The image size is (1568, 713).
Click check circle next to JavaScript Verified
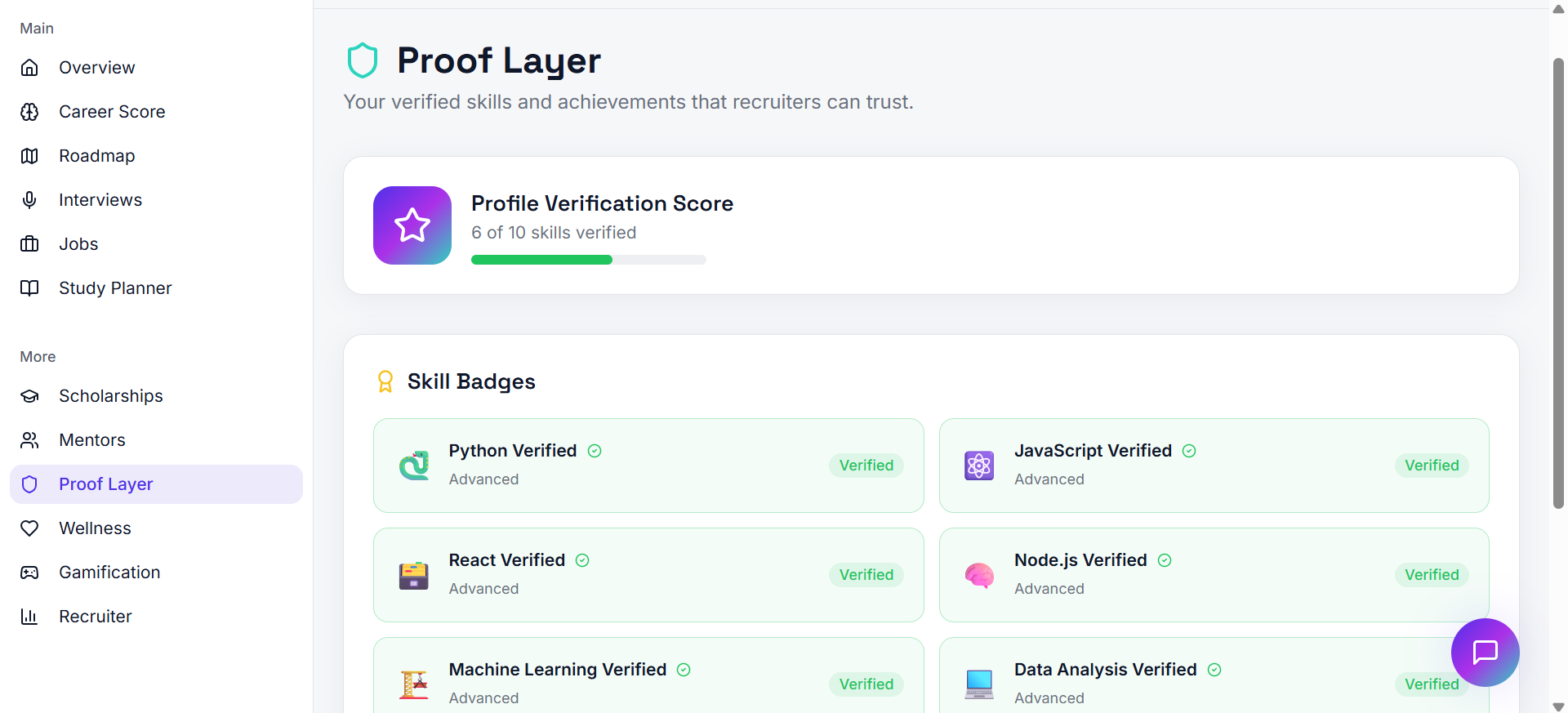(x=1189, y=451)
